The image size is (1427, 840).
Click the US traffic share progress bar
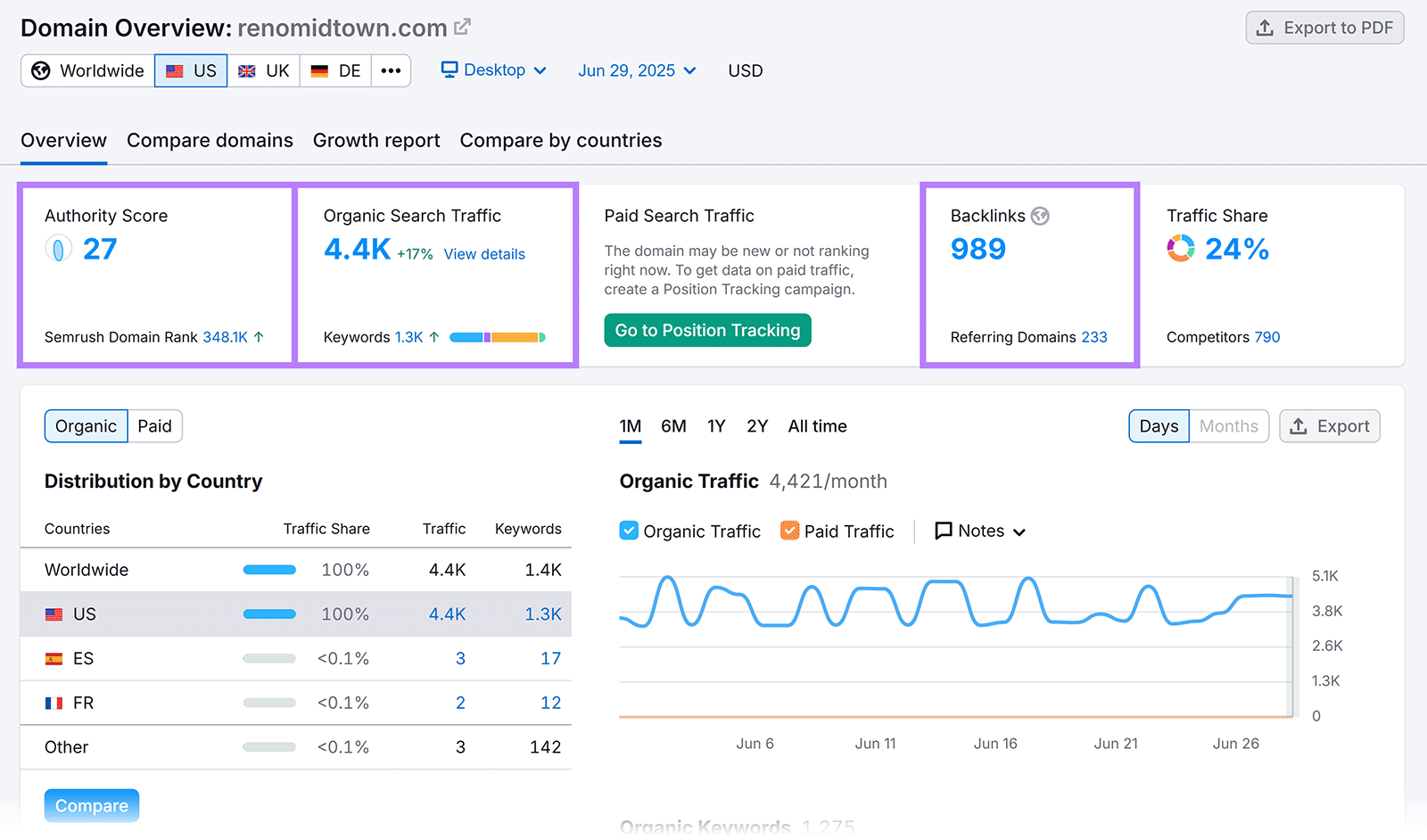tap(268, 614)
